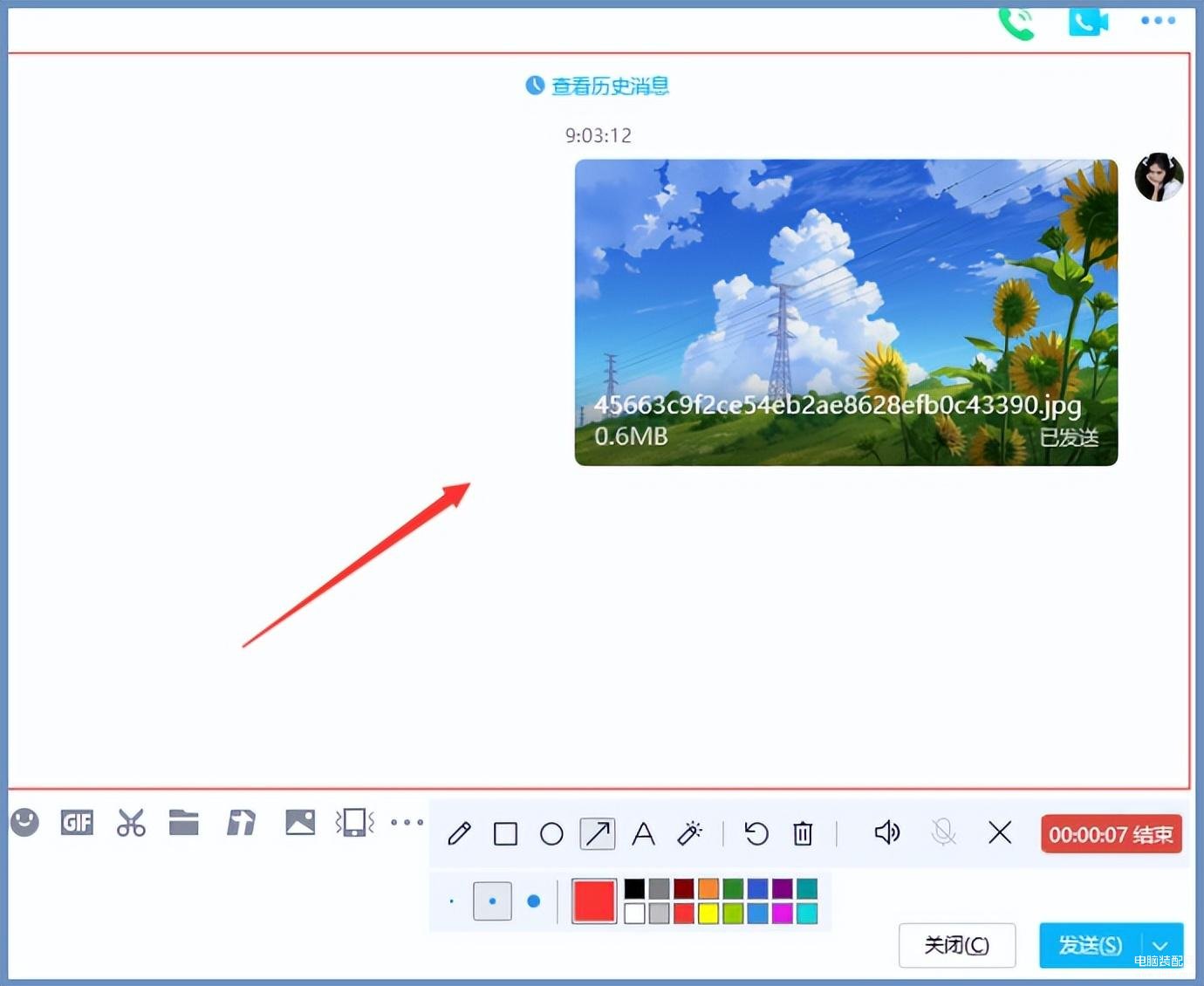Click the 发送(S) send button
Viewport: 1204px width, 986px height.
coord(1091,945)
